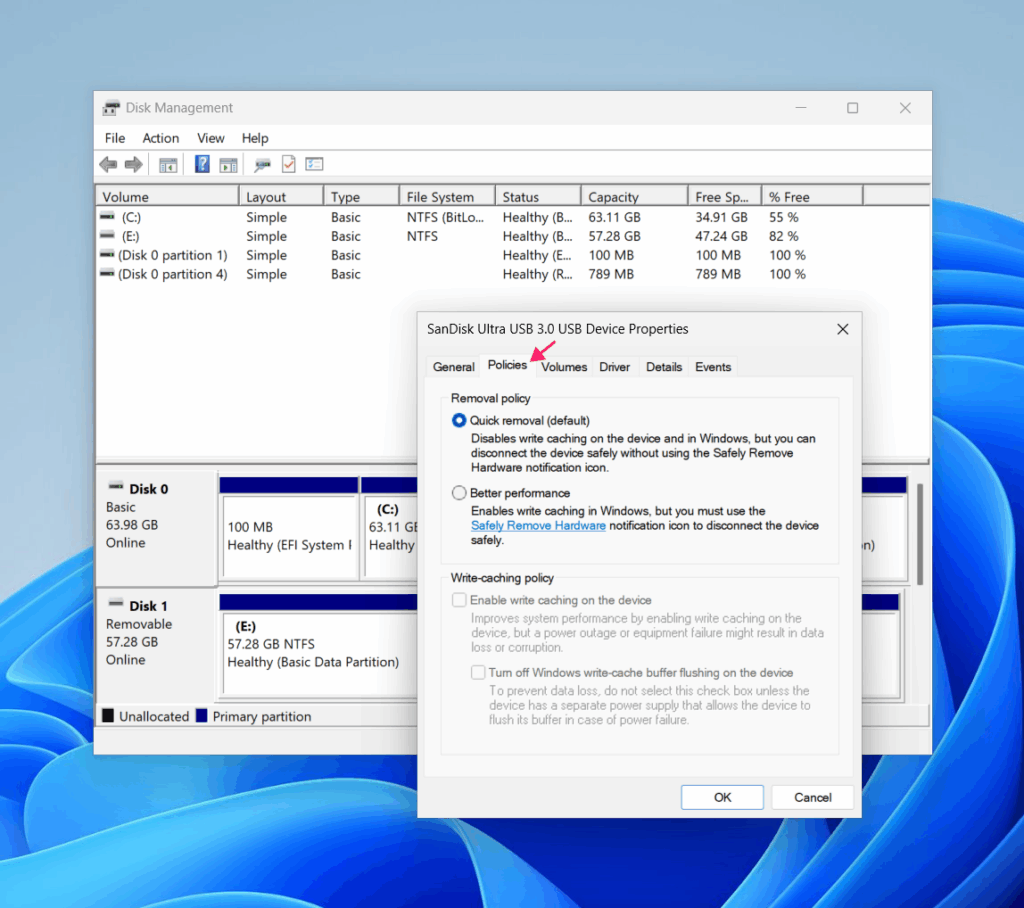Switch to the Details tab
The height and width of the screenshot is (908, 1024).
[x=664, y=367]
